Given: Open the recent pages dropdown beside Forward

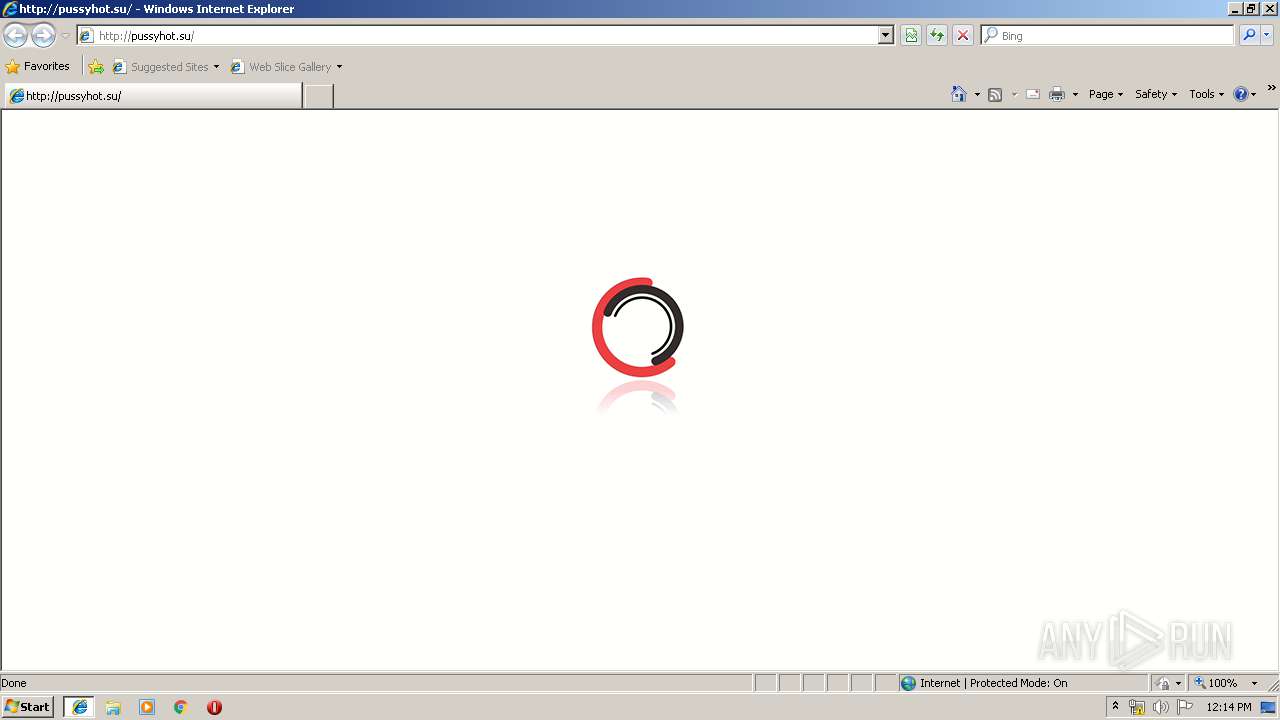Looking at the screenshot, I should tap(65, 36).
